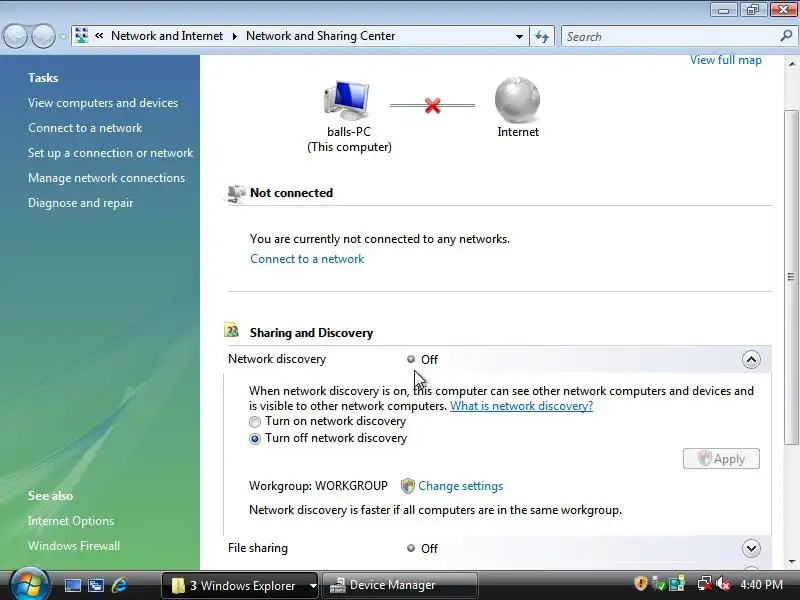The image size is (800, 600).
Task: Go back with the Back arrow button
Action: (x=15, y=36)
